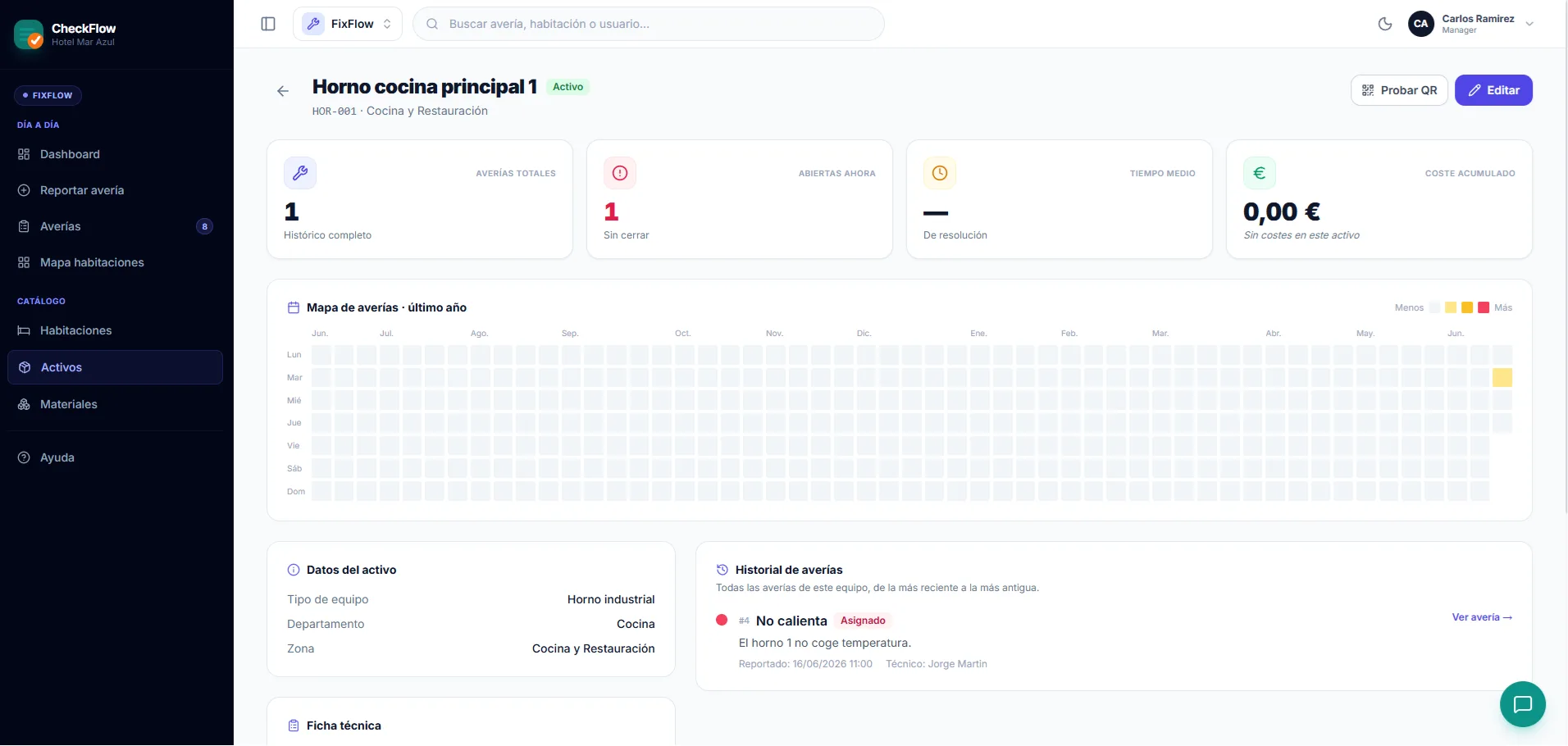The image size is (1568, 746).
Task: Follow the Ver avería link
Action: (1482, 617)
